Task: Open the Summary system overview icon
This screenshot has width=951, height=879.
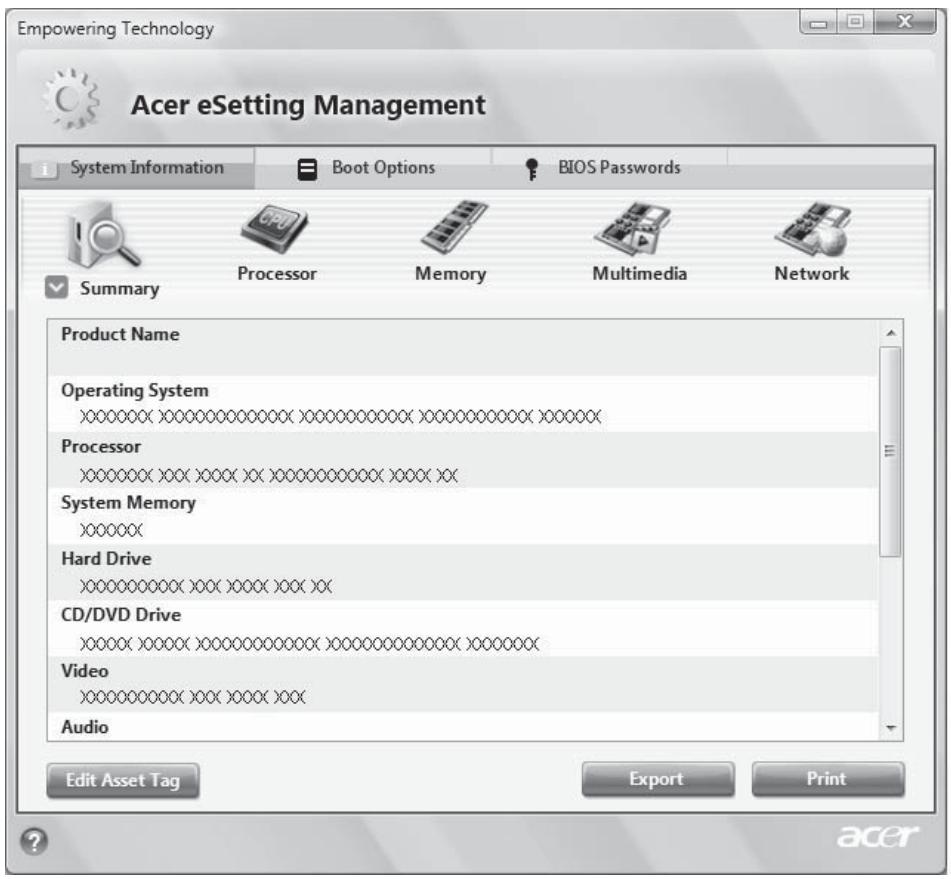Action: (103, 235)
